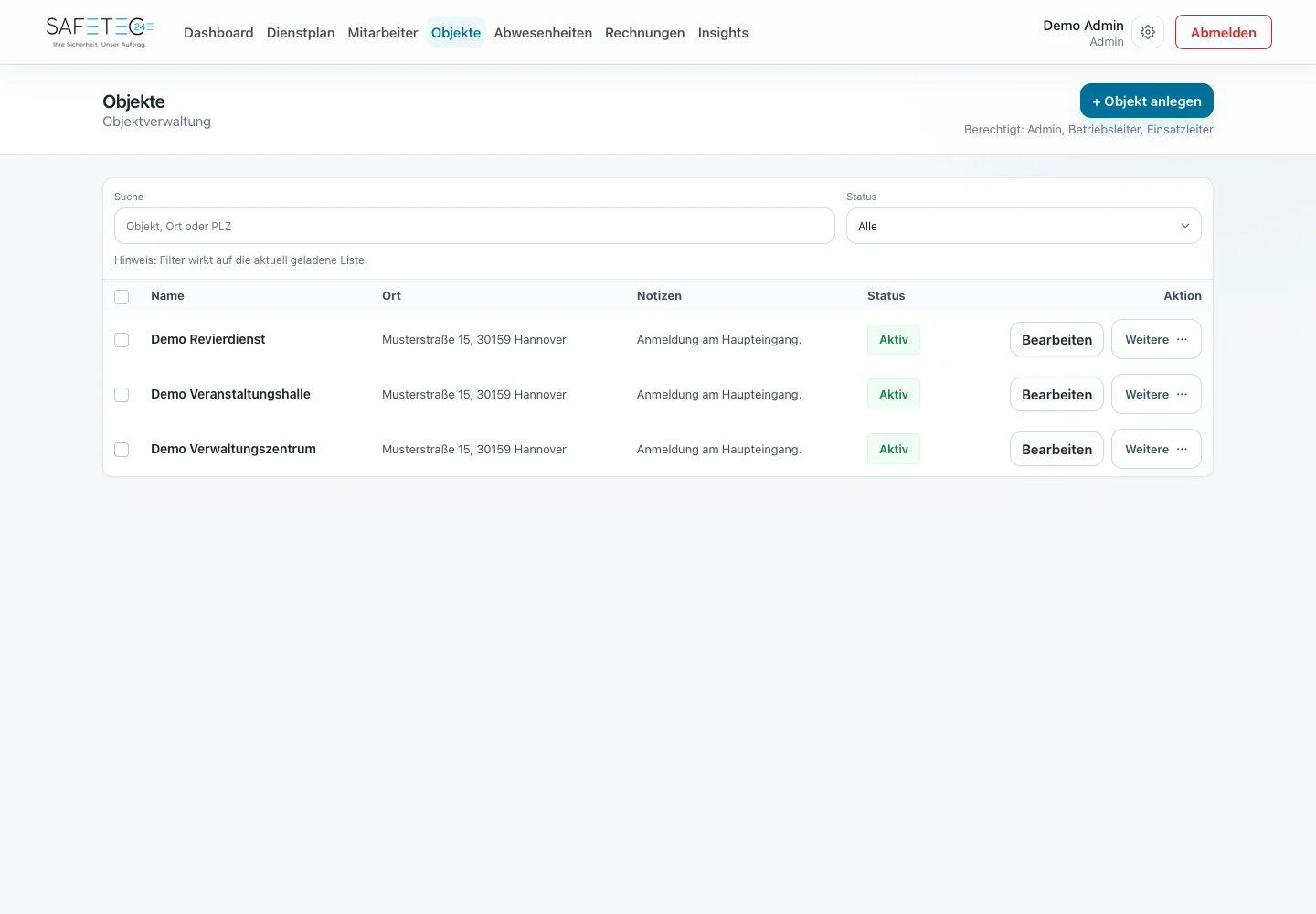This screenshot has height=914, width=1316.
Task: Click Bearbeiten for Demo Verwaltungszentrum
Action: (x=1056, y=449)
